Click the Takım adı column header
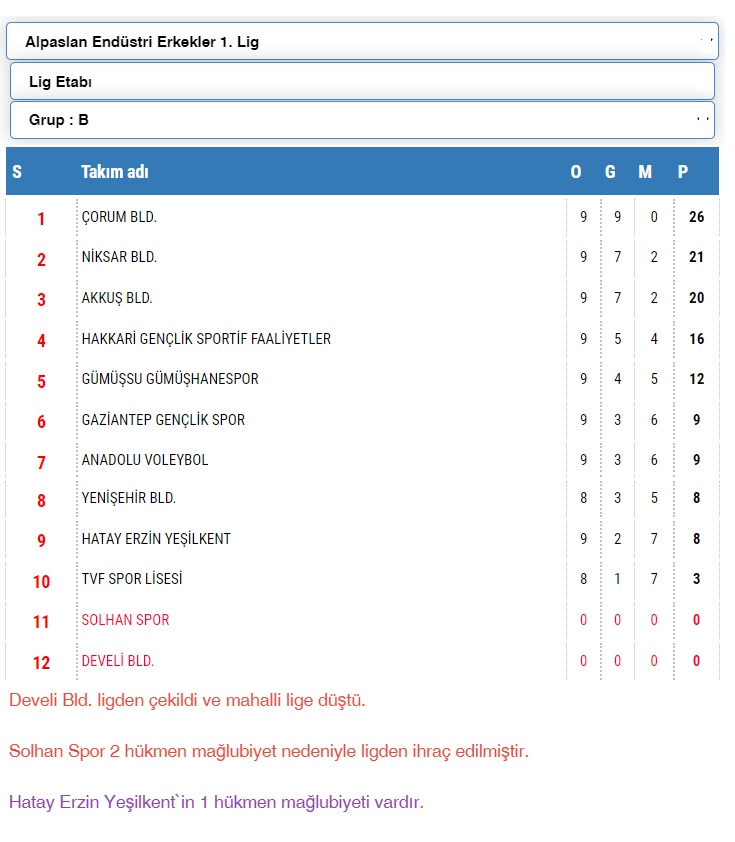This screenshot has width=735, height=842. tap(115, 172)
